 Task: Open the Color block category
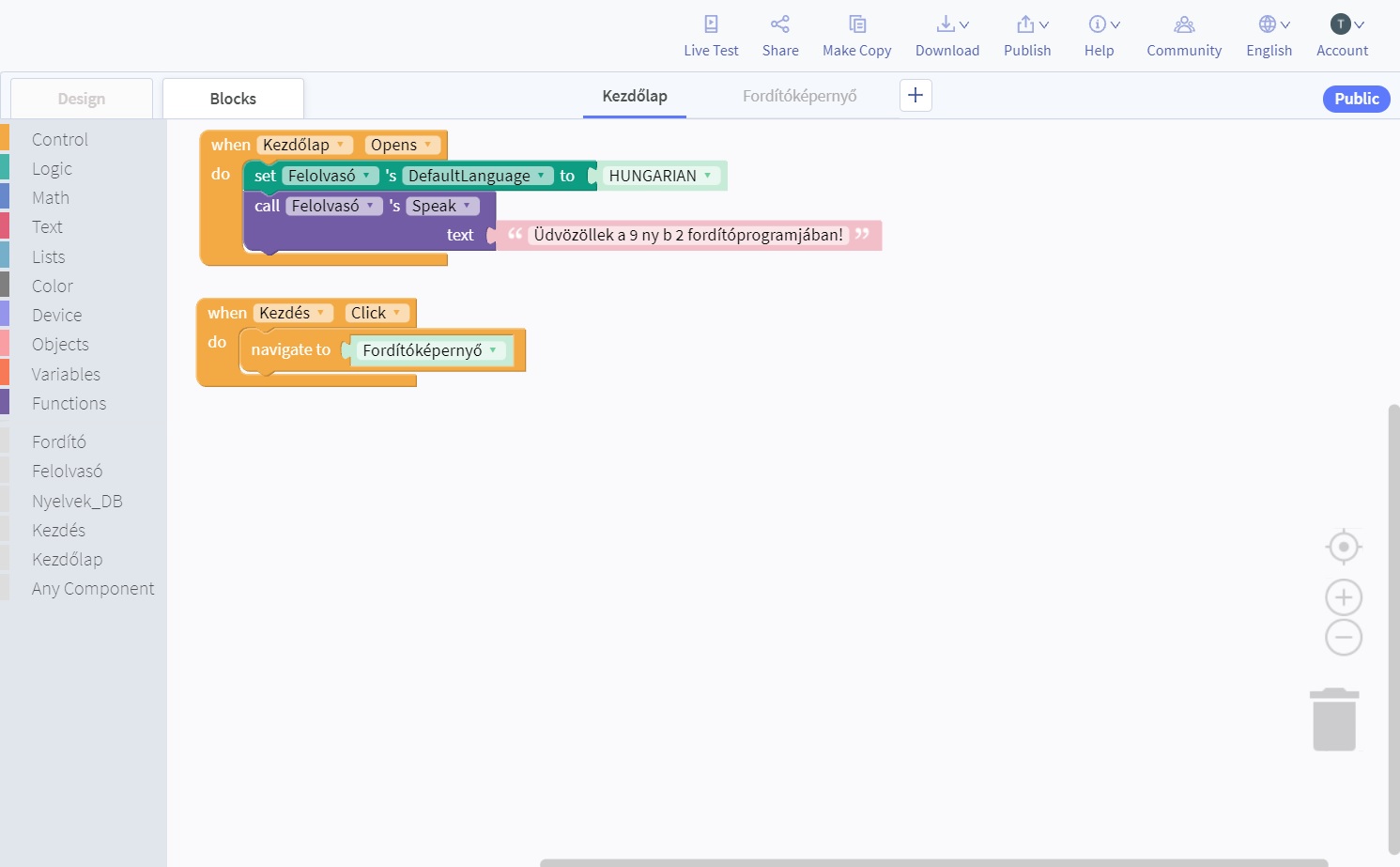53,286
